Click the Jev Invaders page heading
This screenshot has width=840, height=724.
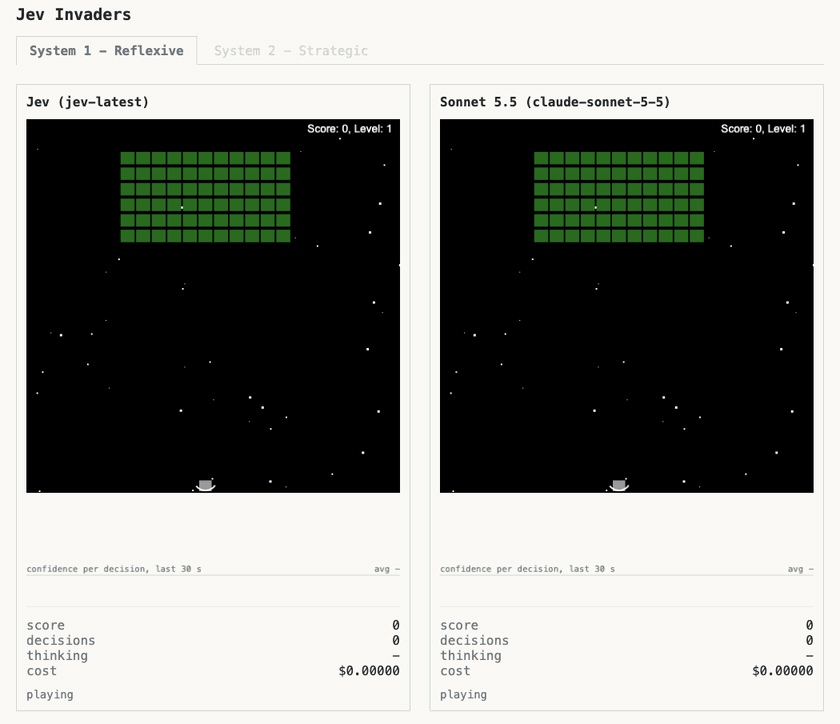tap(73, 14)
